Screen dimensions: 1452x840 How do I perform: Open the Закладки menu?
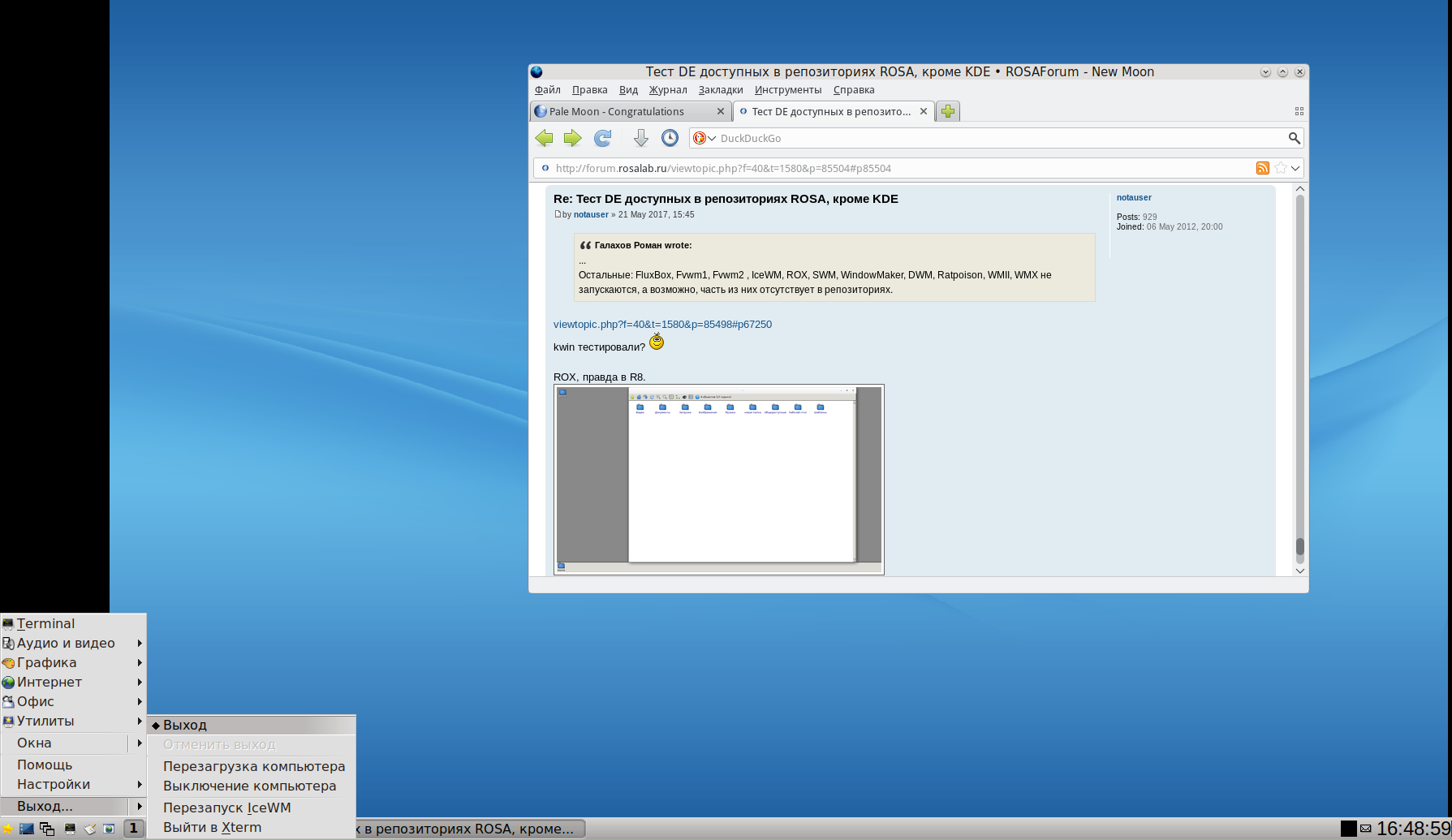tap(720, 90)
